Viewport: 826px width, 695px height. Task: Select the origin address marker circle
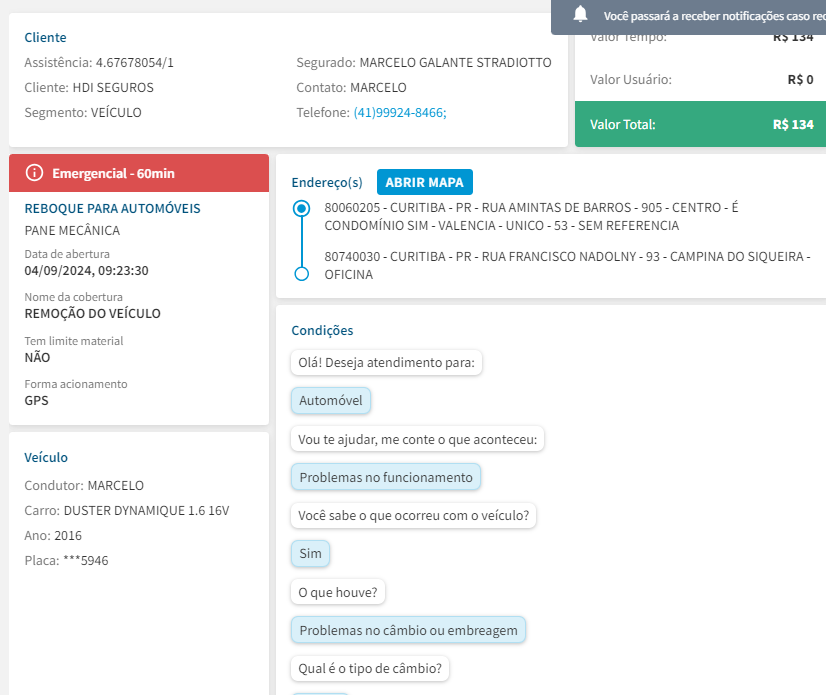coord(301,209)
